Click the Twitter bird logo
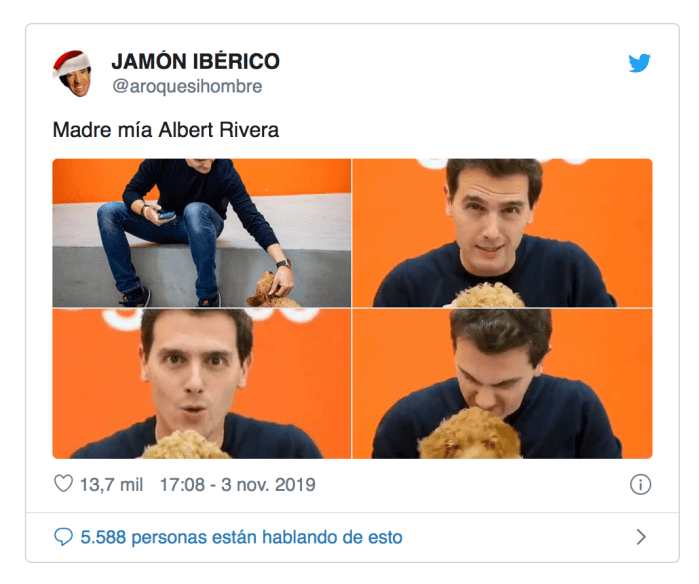 [x=639, y=63]
